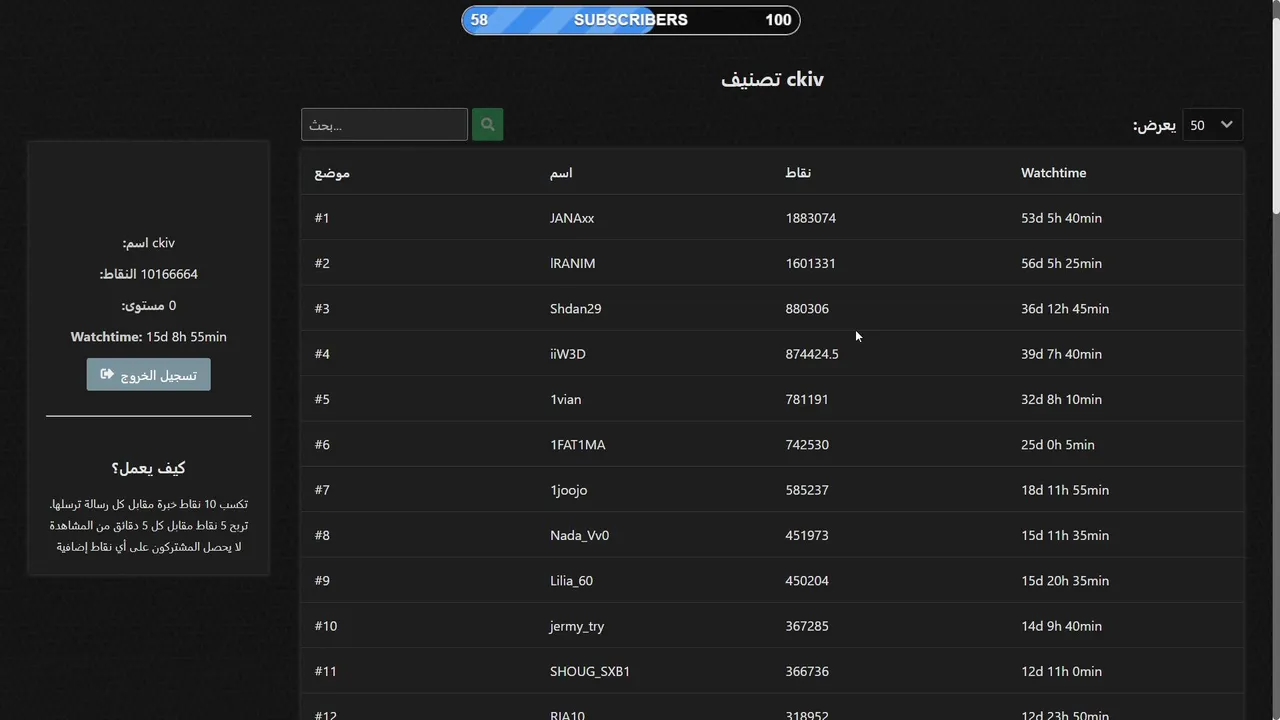The image size is (1280, 720).
Task: Select username Nada_Vv0
Action: [x=579, y=535]
